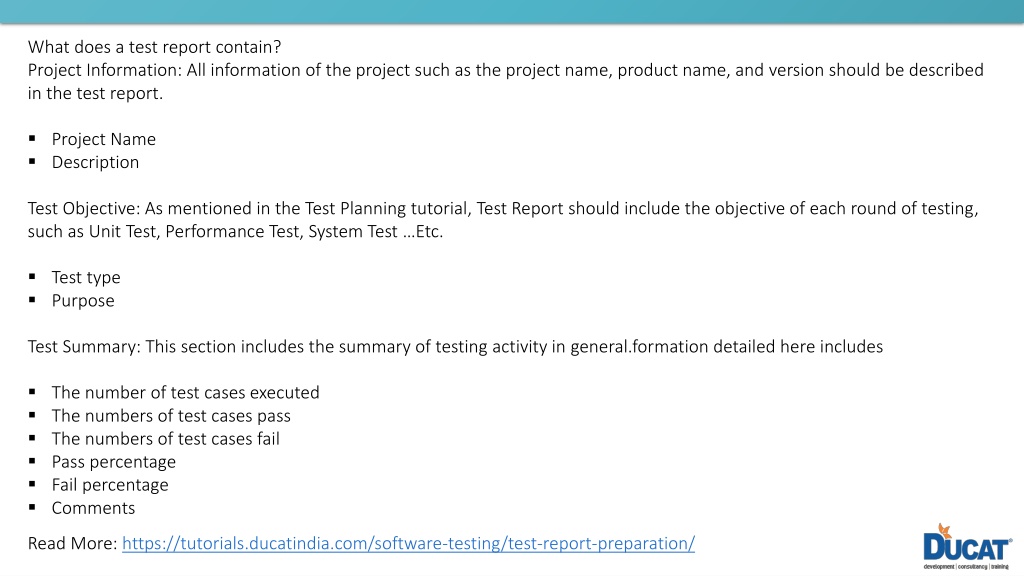
Task: Click the 'Test type' bullet item
Action: coord(86,278)
